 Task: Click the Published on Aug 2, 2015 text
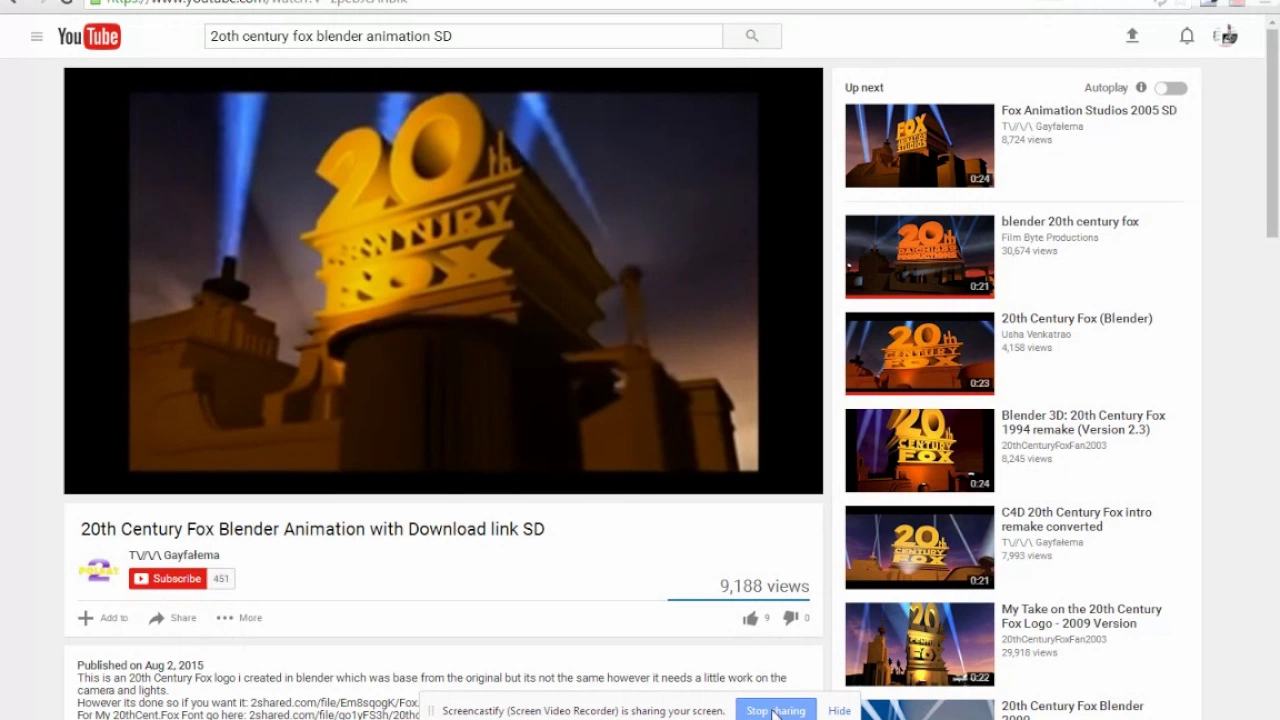140,665
